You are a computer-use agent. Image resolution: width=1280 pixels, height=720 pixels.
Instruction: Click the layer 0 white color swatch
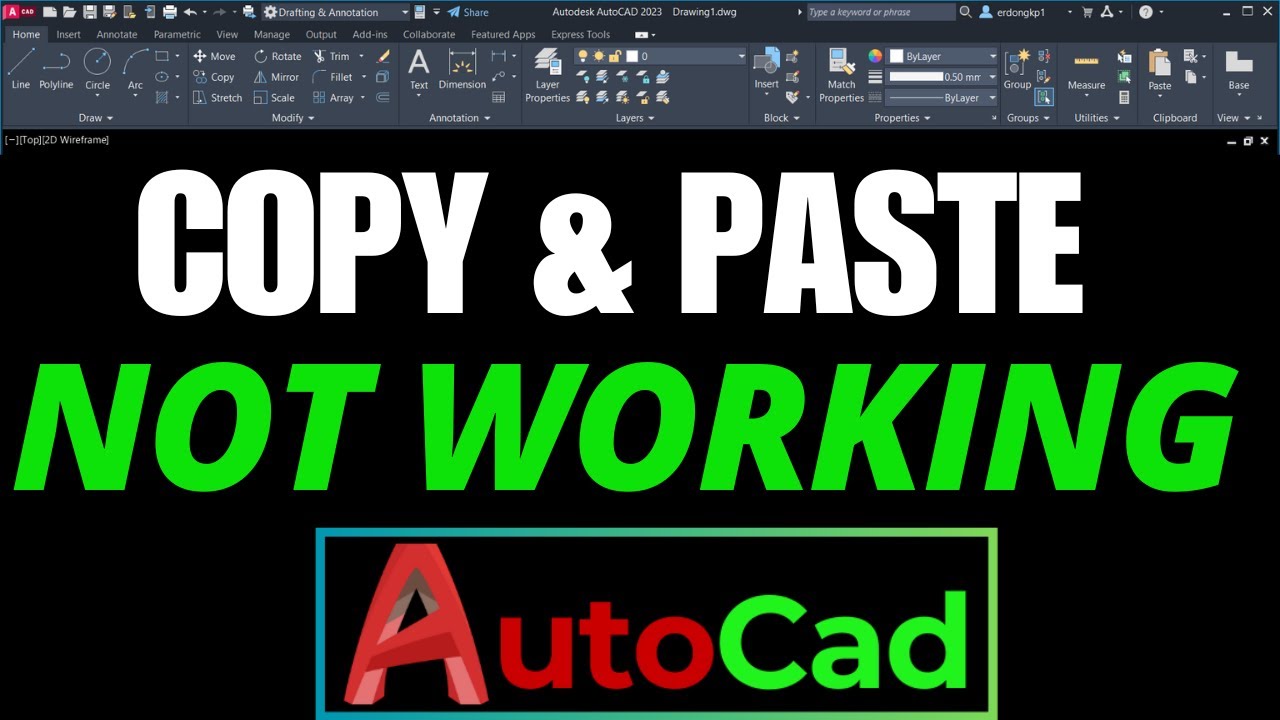[x=632, y=56]
